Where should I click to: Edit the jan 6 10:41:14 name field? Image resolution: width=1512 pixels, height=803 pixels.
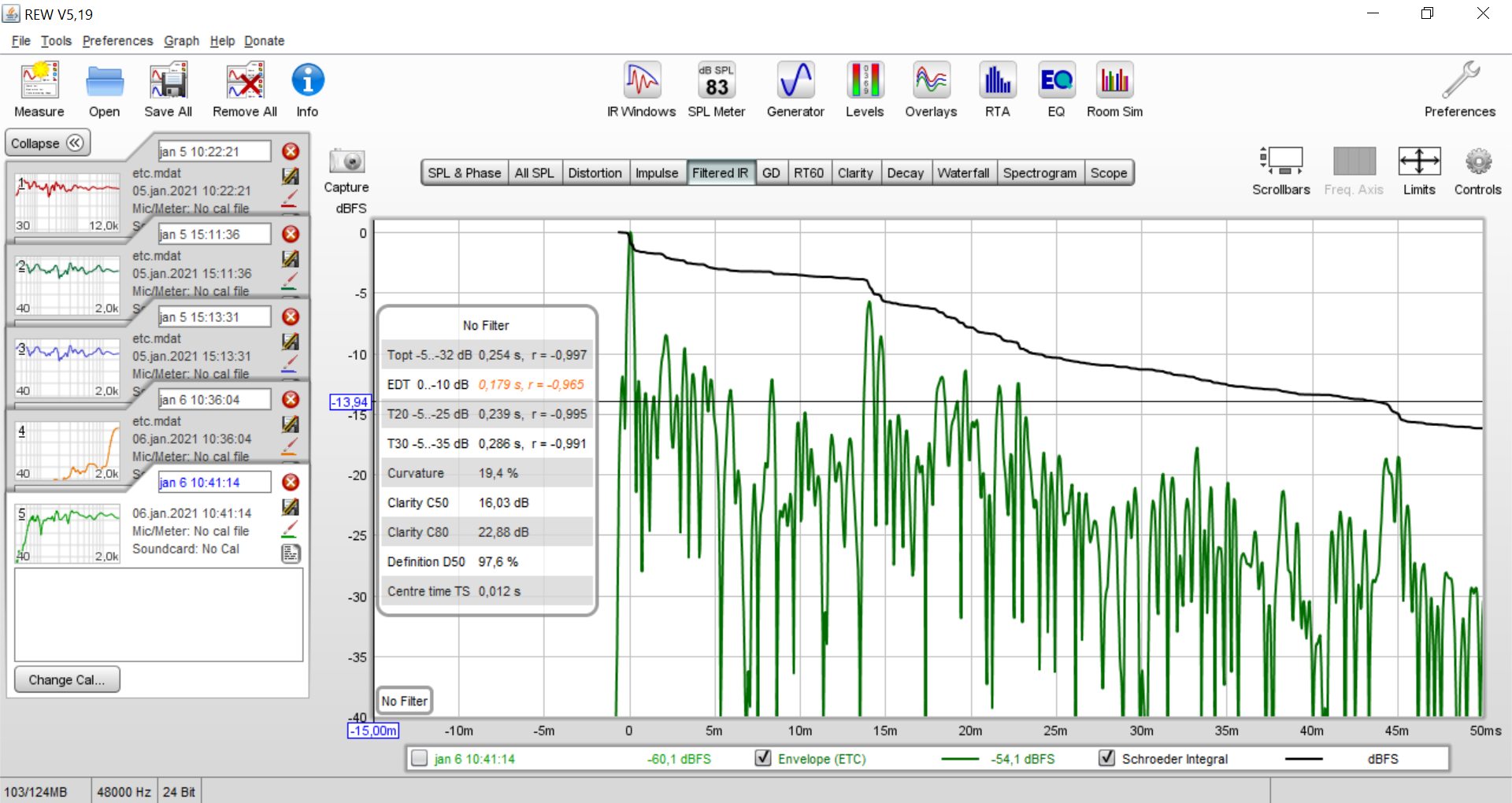pos(214,482)
